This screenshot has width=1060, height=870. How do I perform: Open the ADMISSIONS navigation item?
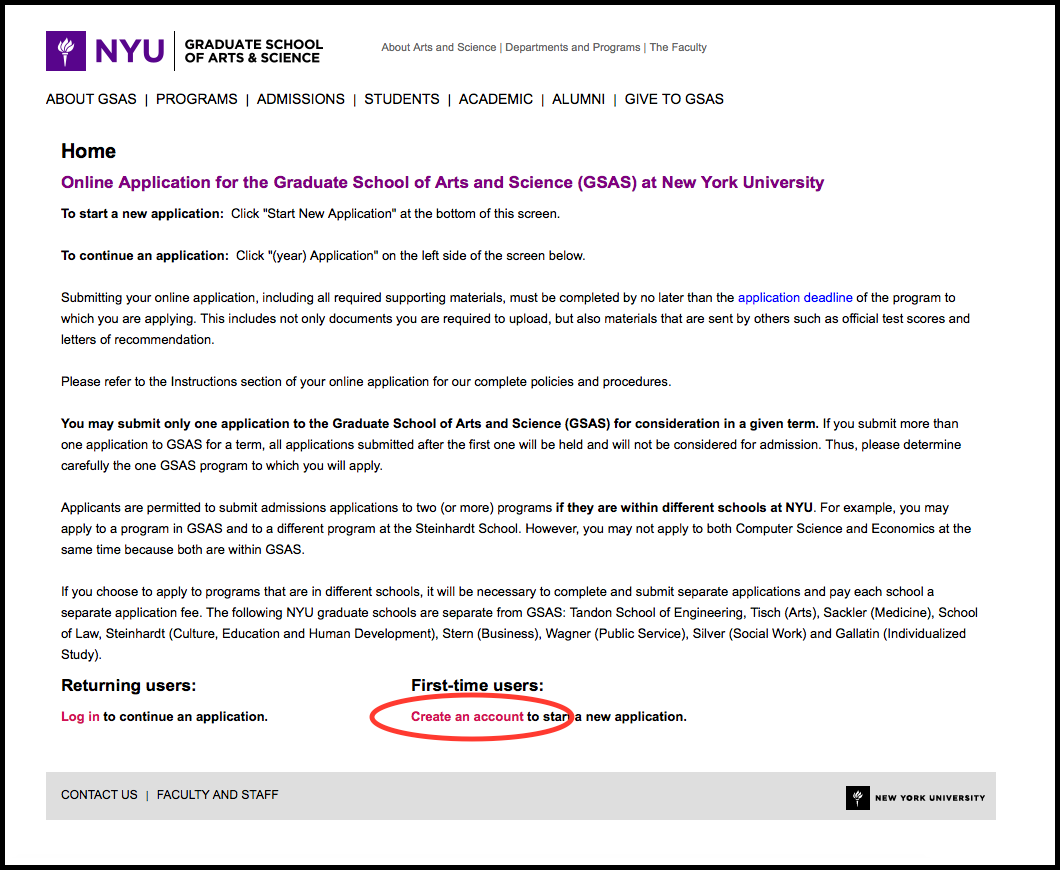tap(300, 99)
